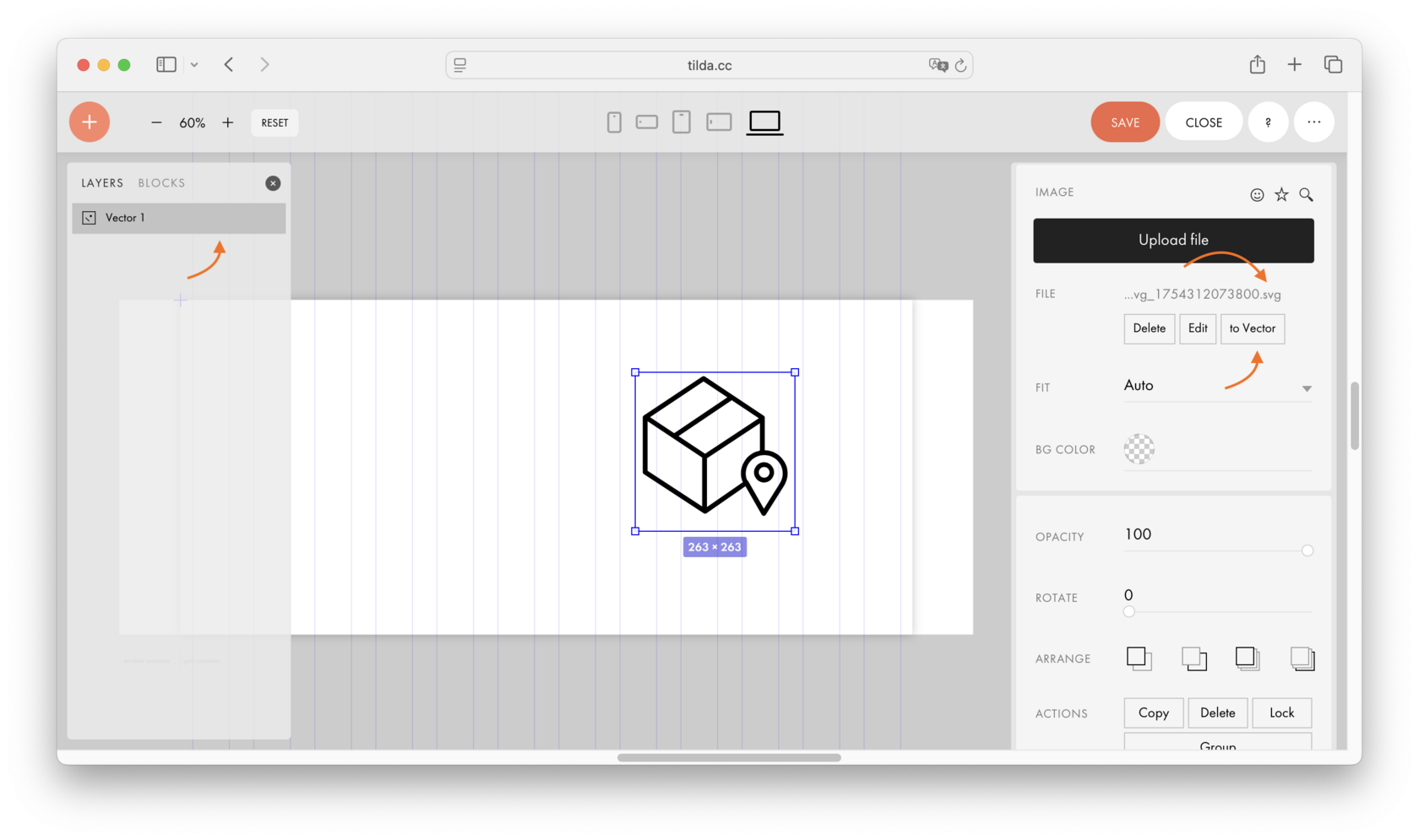Decrease zoom with the minus icon
The height and width of the screenshot is (840, 1419).
[x=156, y=122]
